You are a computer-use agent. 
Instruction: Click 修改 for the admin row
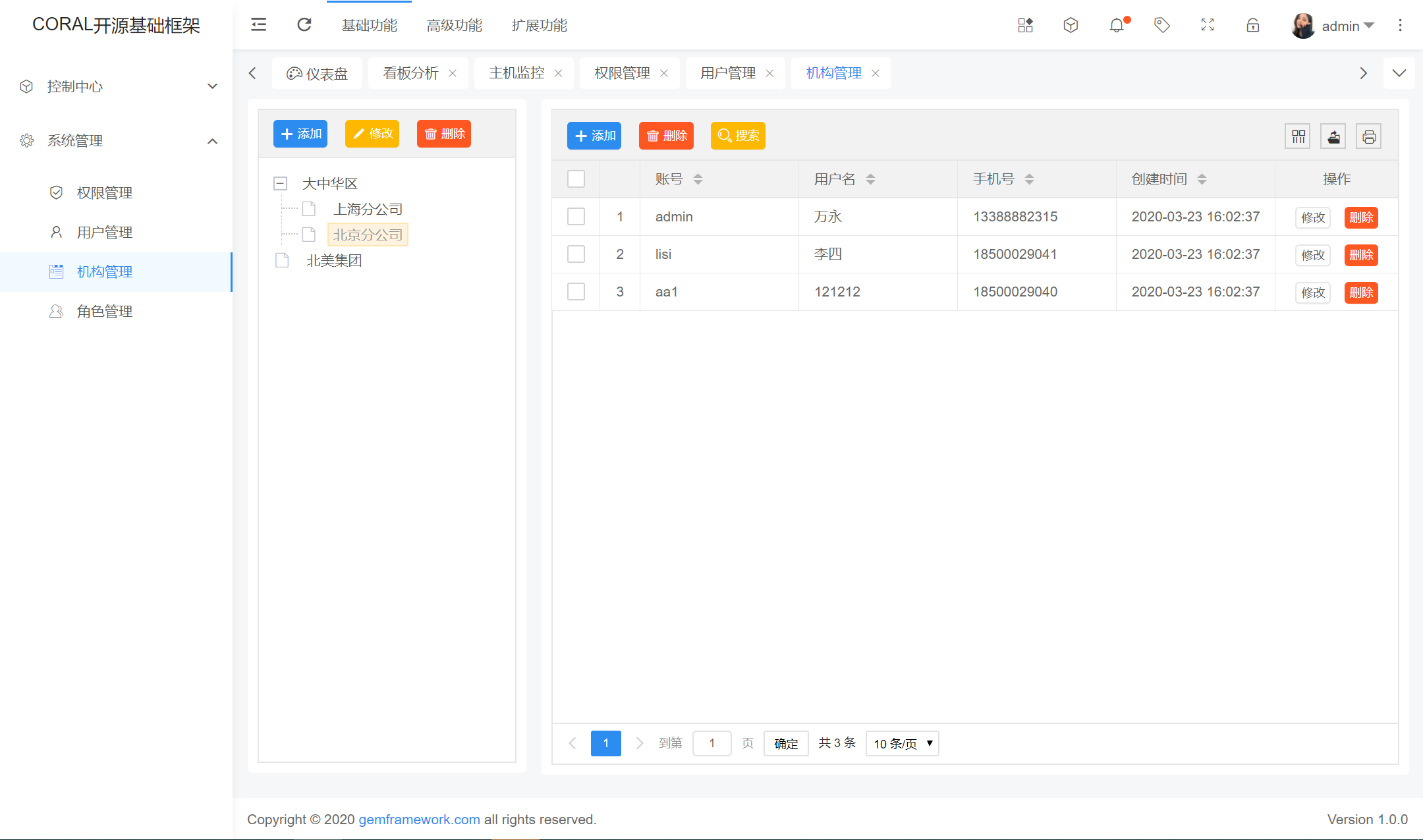[1313, 217]
